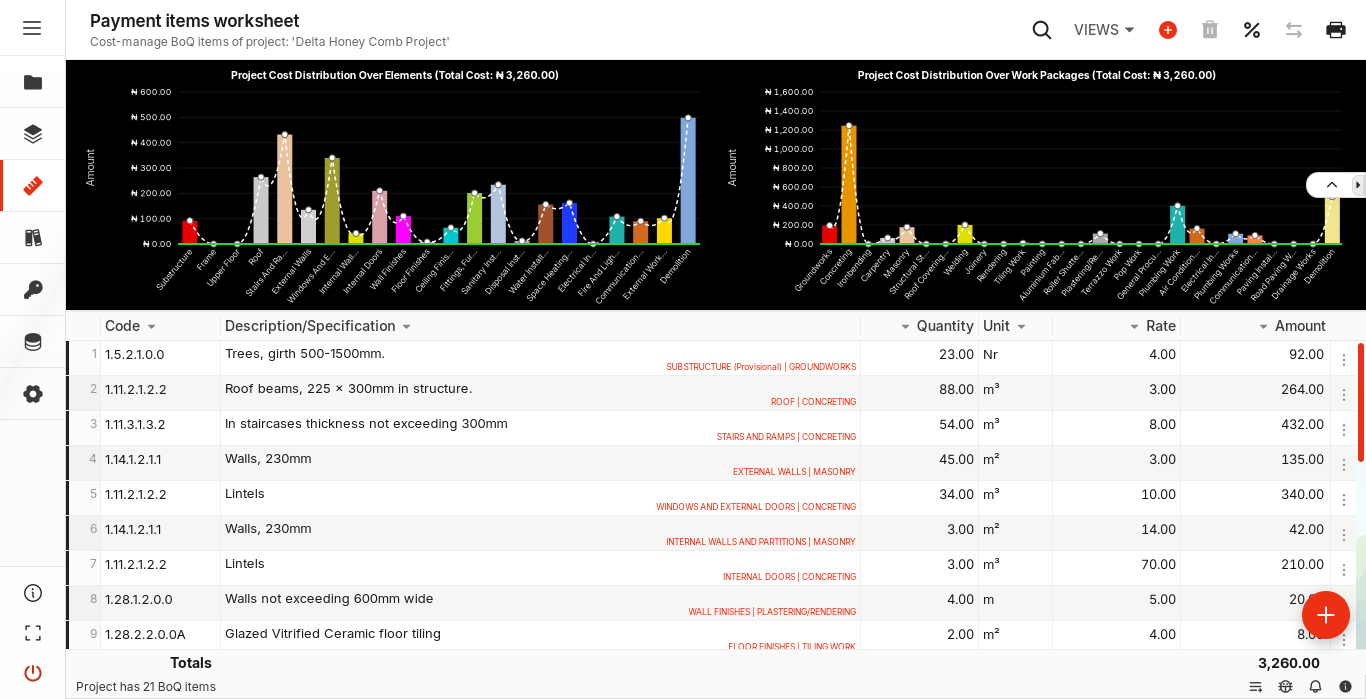This screenshot has height=699, width=1366.
Task: Click the red floating add button
Action: (1326, 615)
